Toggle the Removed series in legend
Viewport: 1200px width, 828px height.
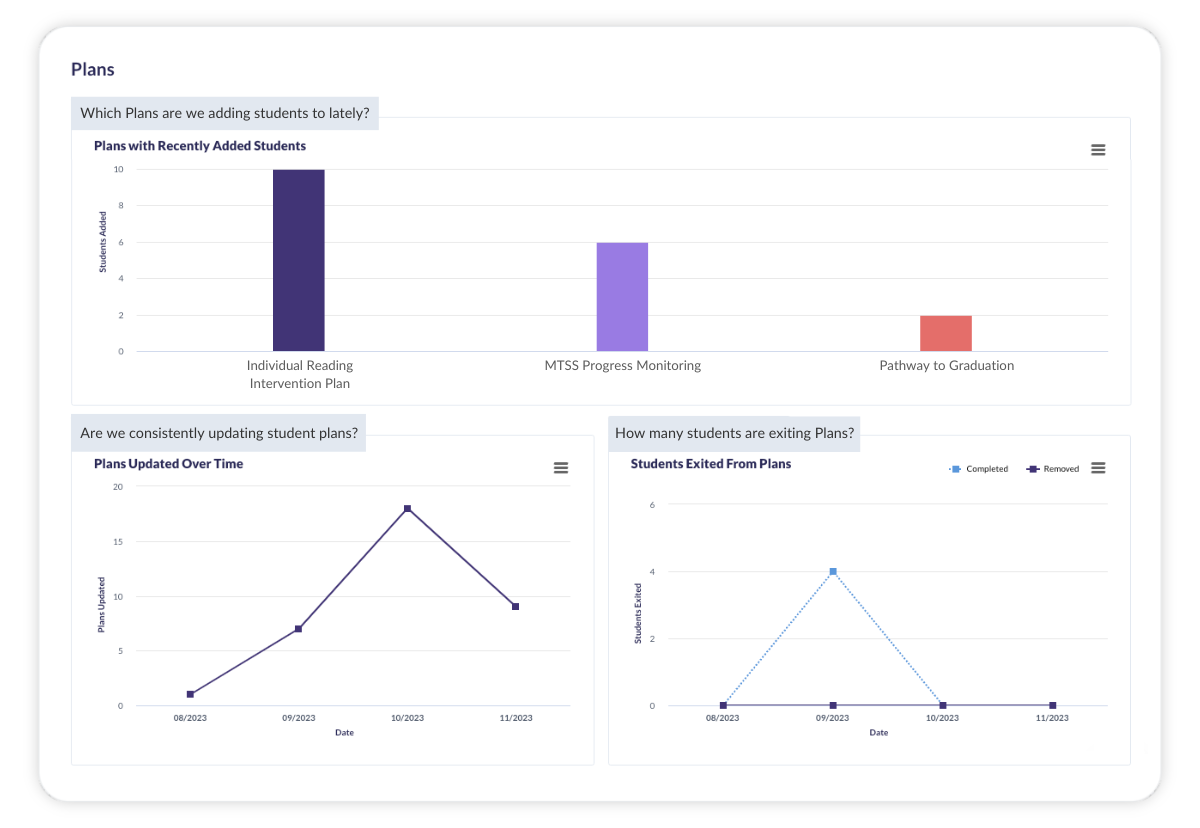1053,469
